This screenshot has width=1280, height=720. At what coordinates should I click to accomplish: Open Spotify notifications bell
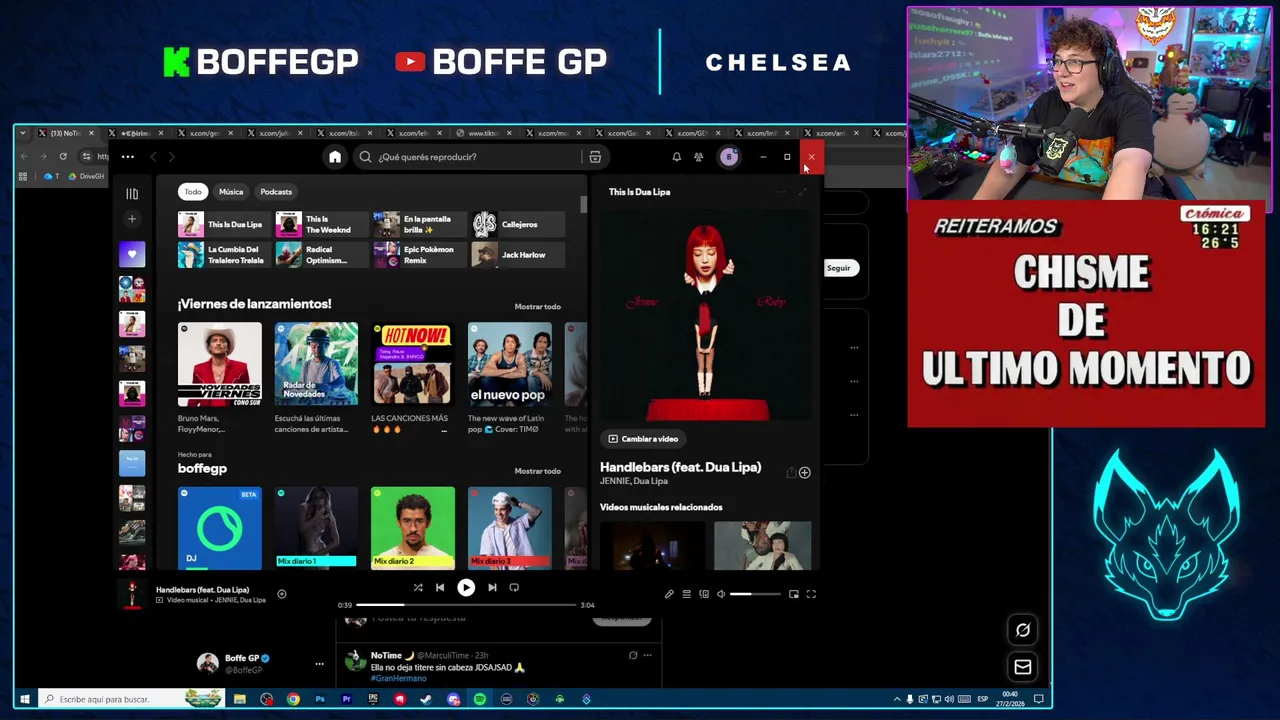(676, 157)
